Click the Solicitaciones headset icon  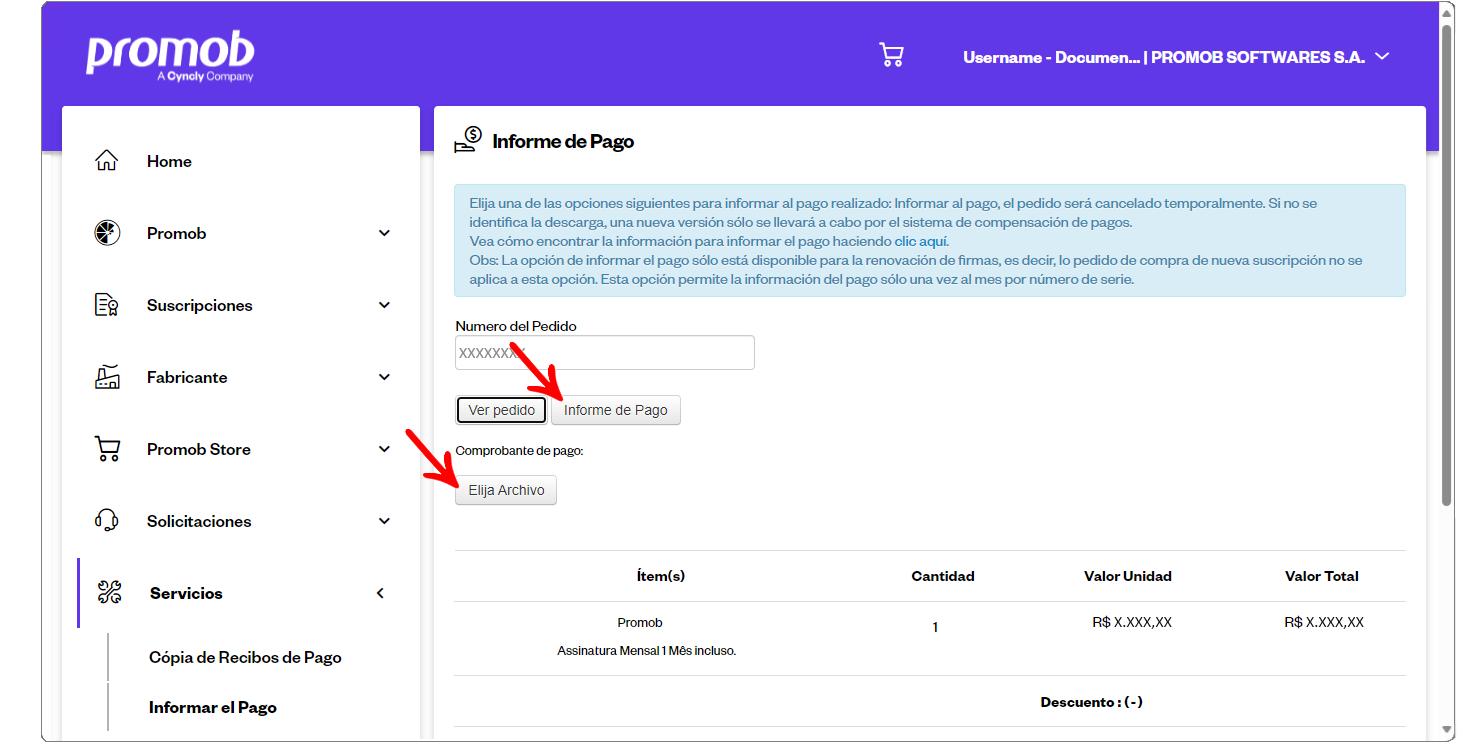[107, 521]
